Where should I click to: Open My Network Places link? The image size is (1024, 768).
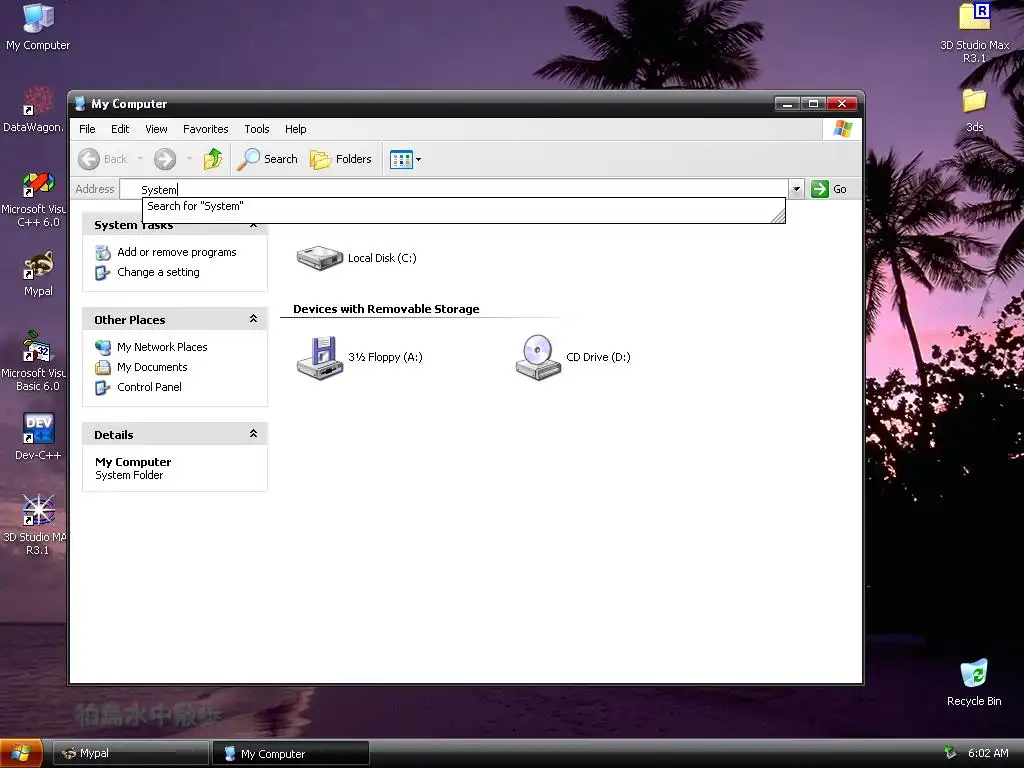pos(162,347)
